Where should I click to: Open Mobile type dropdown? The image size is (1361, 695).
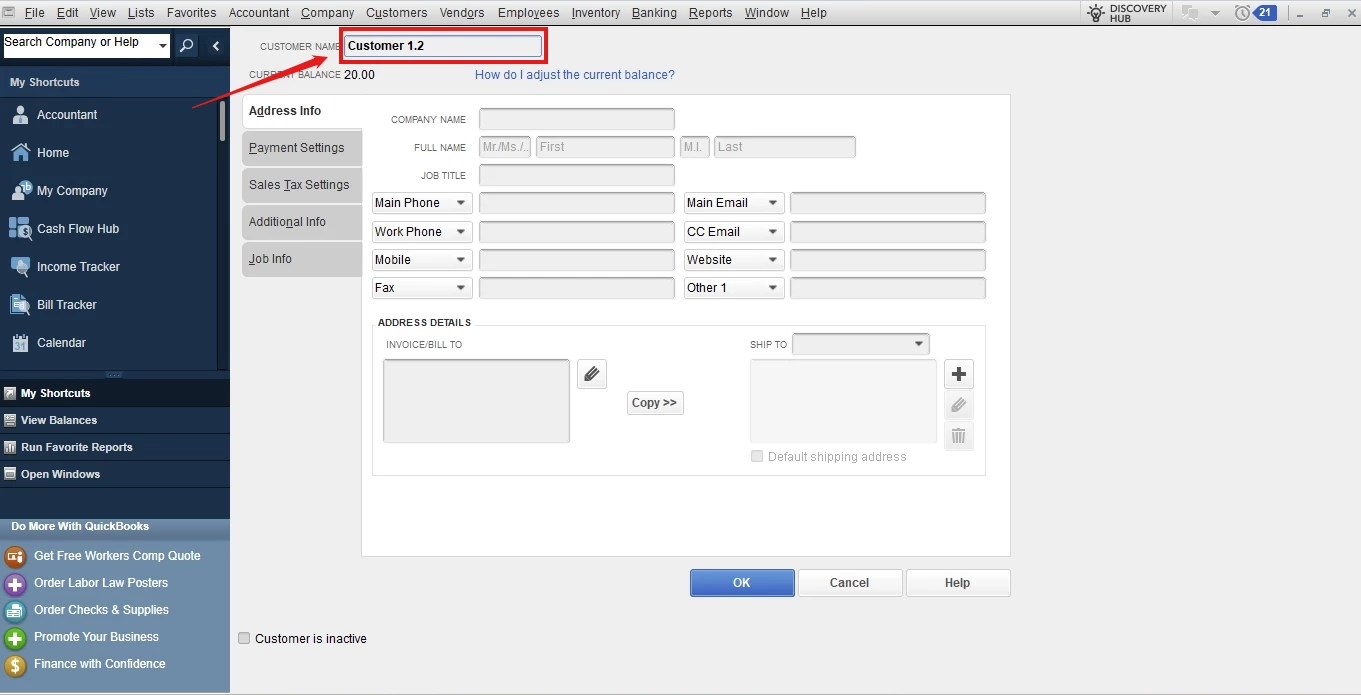coord(422,259)
